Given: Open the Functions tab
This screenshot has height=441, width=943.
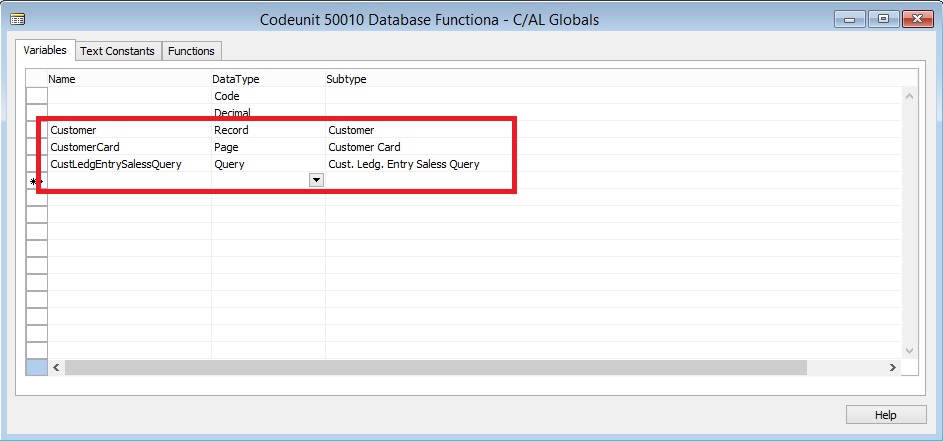Looking at the screenshot, I should 190,51.
